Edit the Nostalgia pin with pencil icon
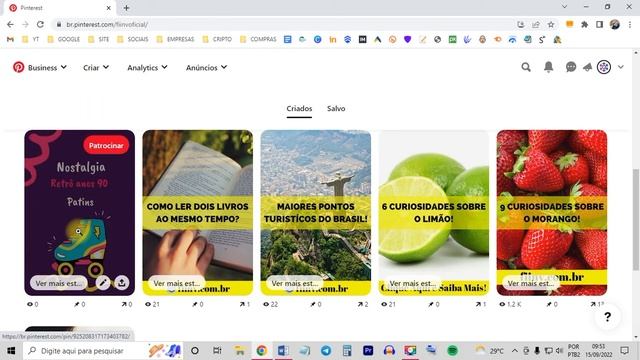The image size is (640, 360). click(103, 282)
